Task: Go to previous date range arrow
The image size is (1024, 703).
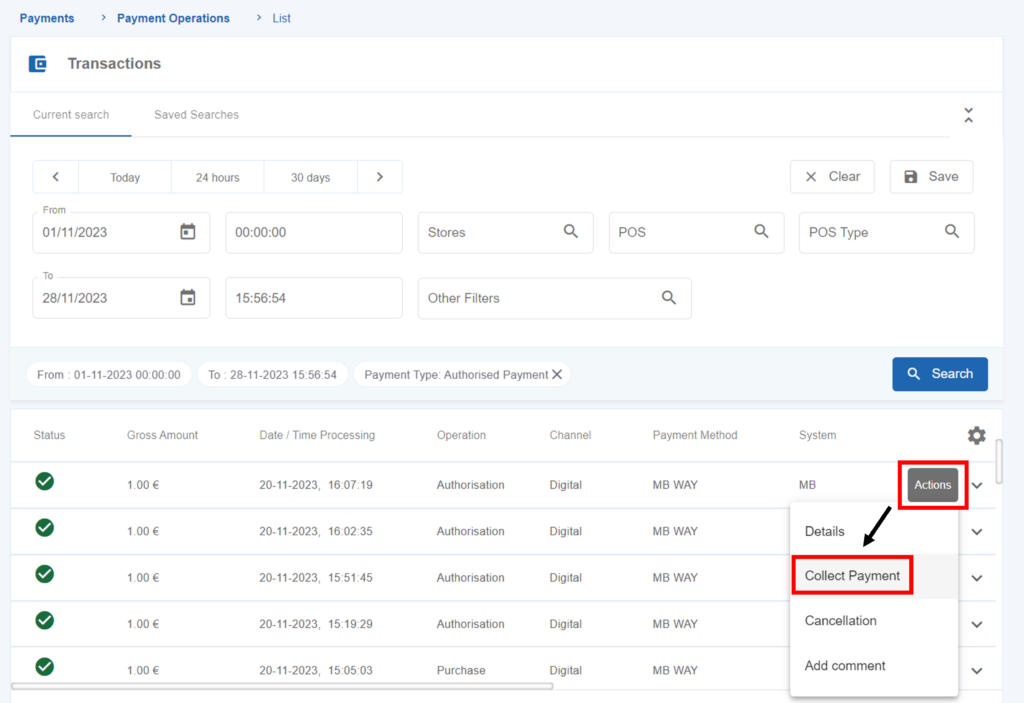Action: (x=56, y=177)
